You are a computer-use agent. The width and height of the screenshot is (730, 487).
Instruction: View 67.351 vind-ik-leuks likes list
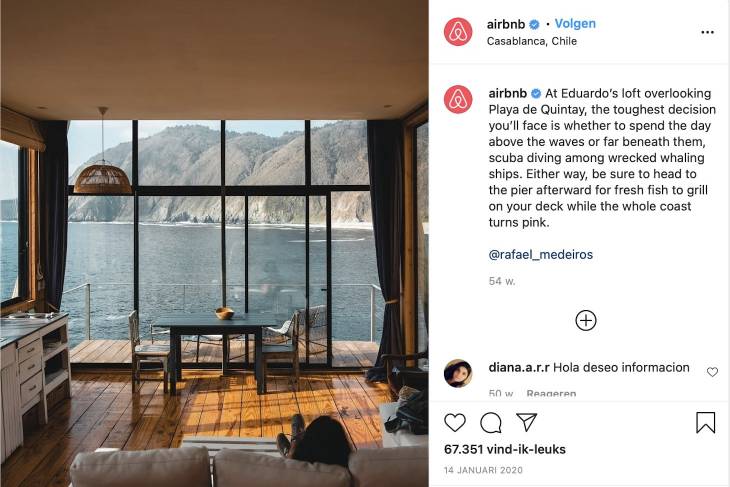tap(505, 449)
